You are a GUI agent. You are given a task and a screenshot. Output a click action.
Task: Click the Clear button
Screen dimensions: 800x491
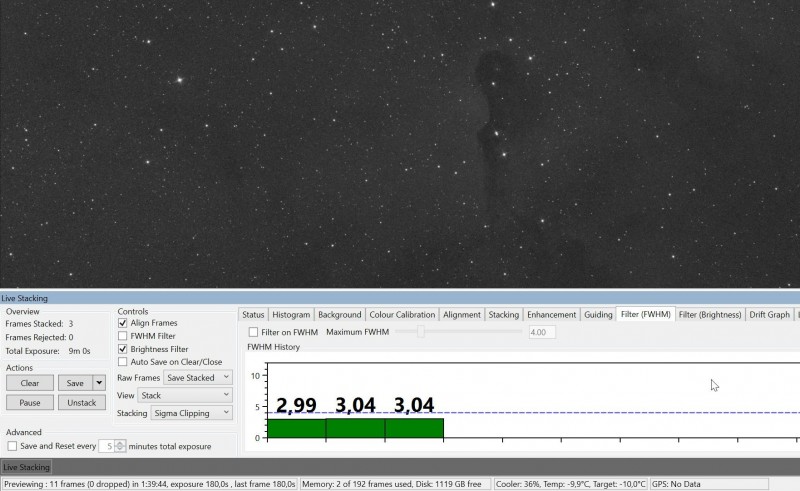[30, 383]
